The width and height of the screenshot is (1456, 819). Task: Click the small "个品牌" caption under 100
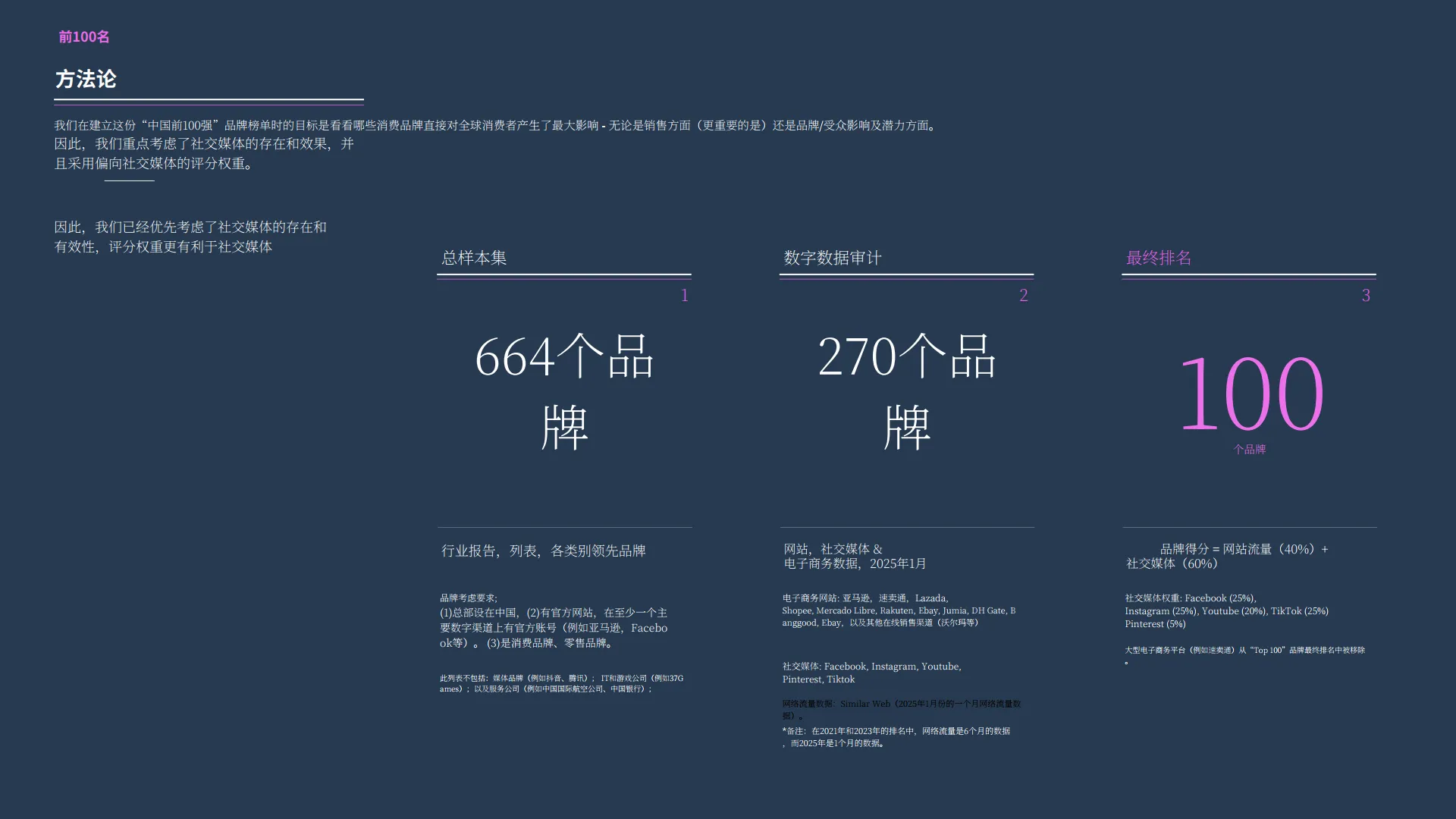[1249, 449]
